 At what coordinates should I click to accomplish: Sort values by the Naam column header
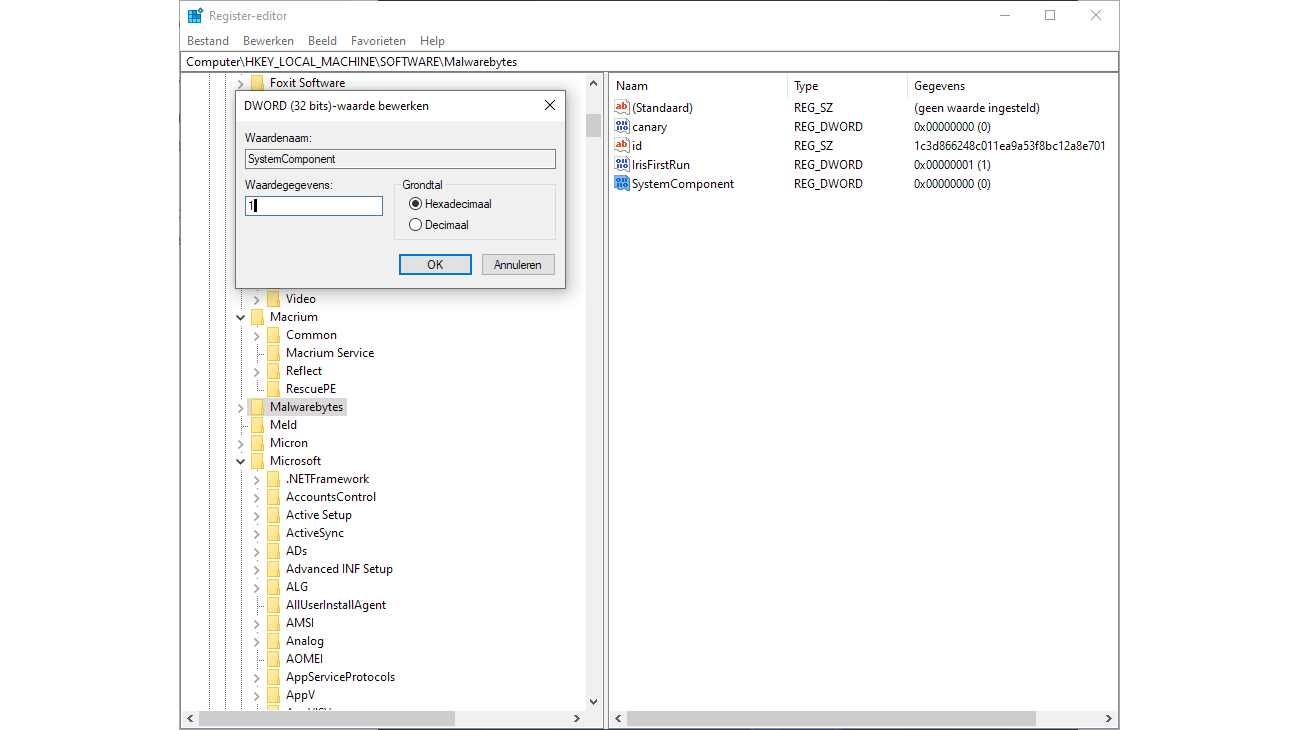click(x=699, y=86)
